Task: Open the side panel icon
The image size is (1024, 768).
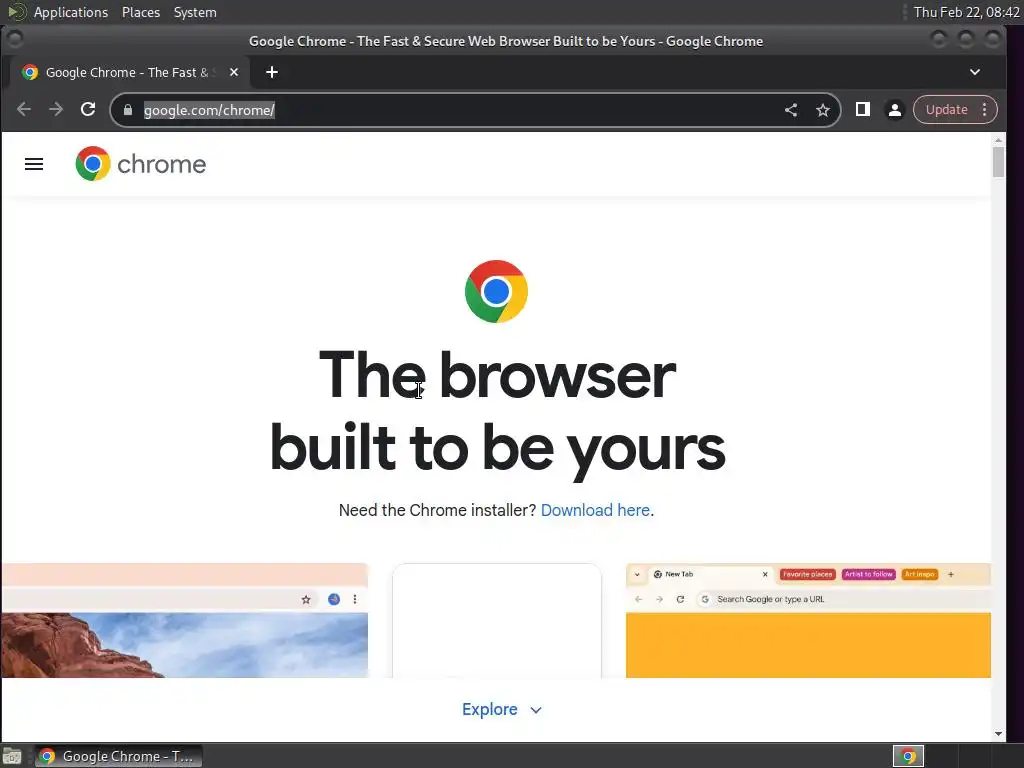Action: [863, 110]
